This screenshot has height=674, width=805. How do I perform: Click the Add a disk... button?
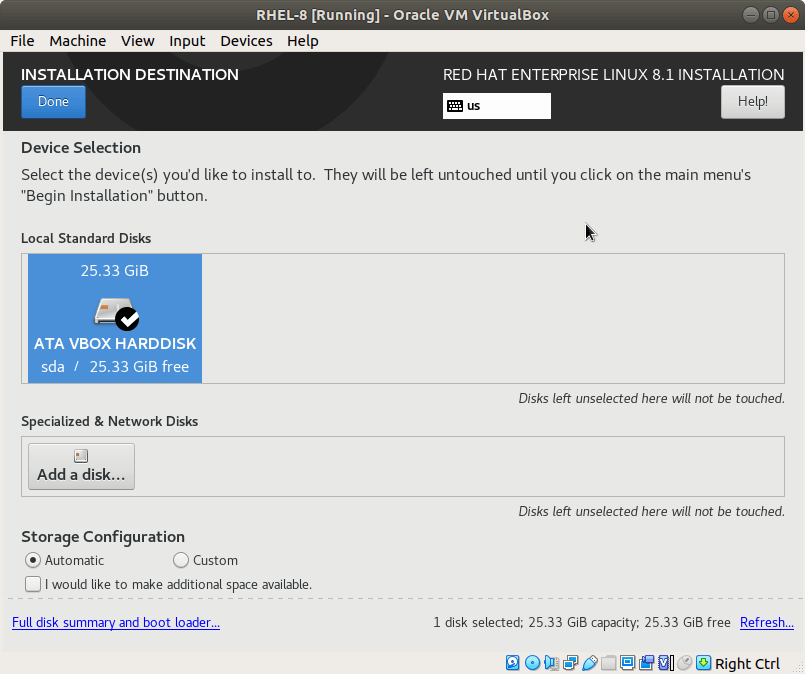pyautogui.click(x=81, y=466)
